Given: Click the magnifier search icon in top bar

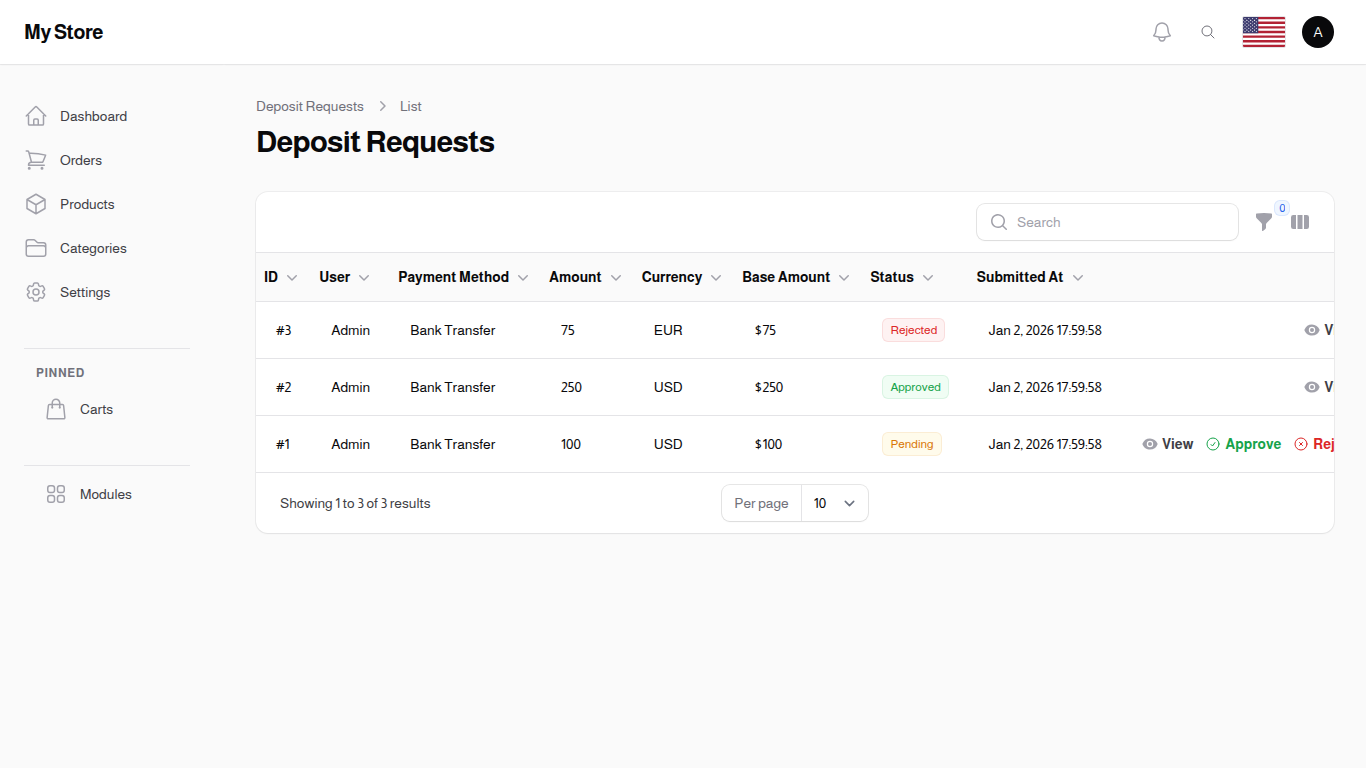Looking at the screenshot, I should pos(1208,31).
